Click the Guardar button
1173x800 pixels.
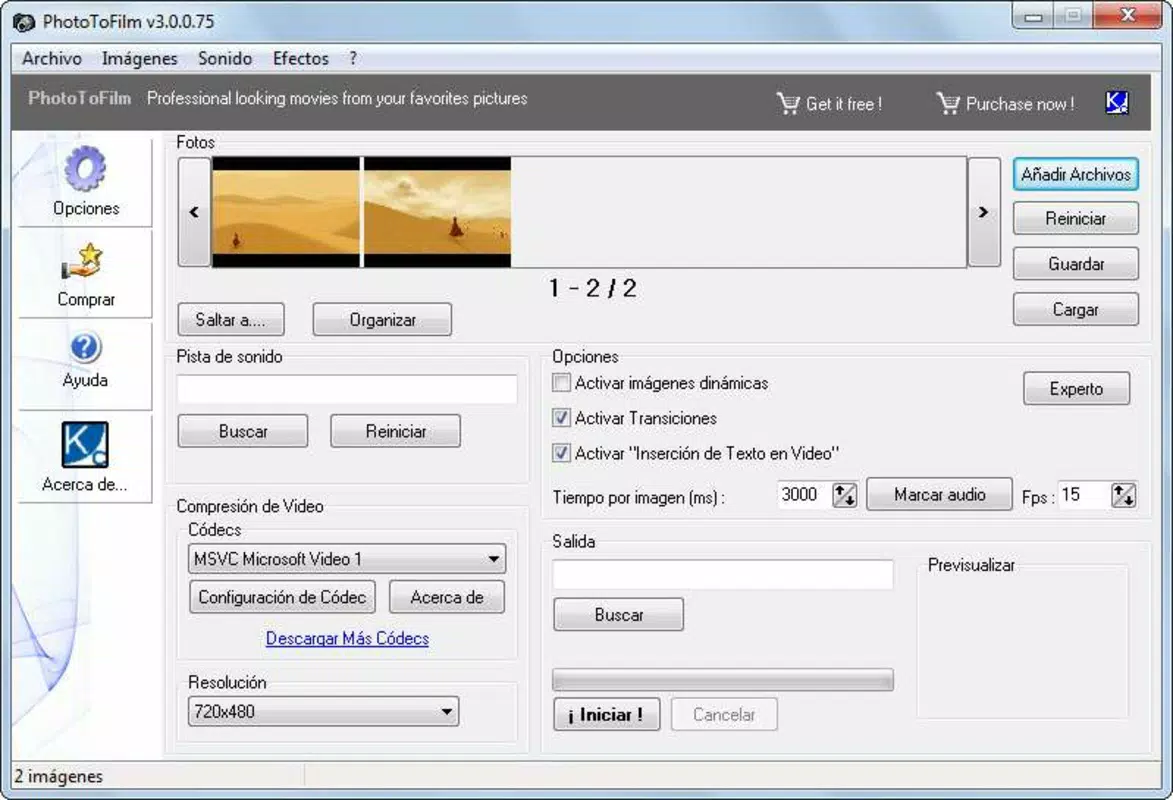point(1076,263)
